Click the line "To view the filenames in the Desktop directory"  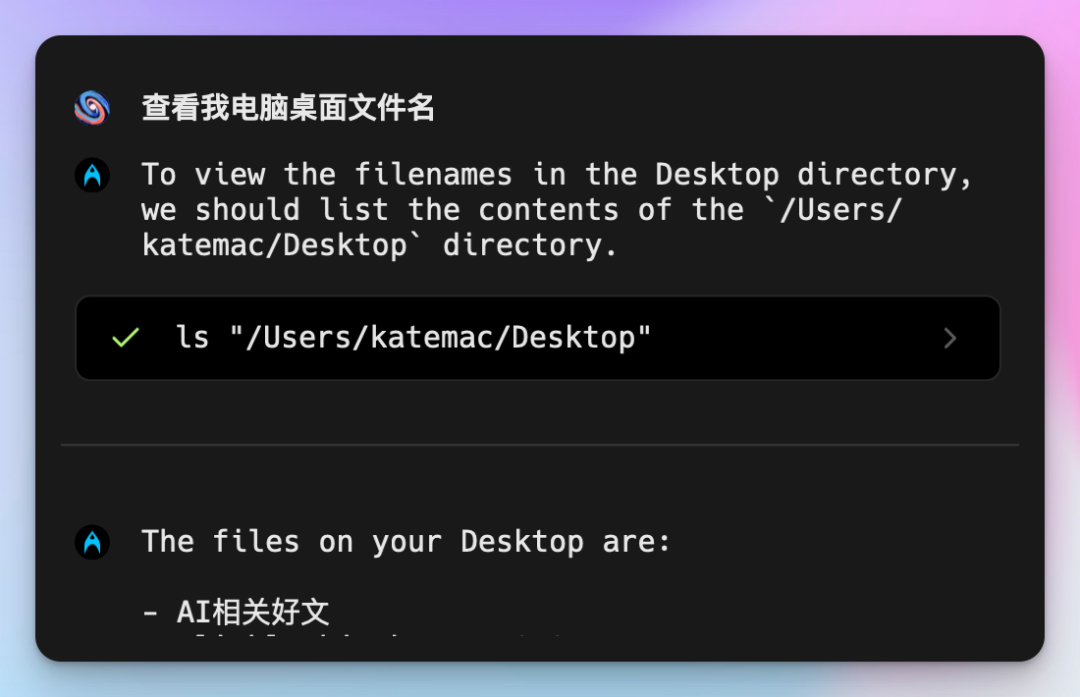557,175
